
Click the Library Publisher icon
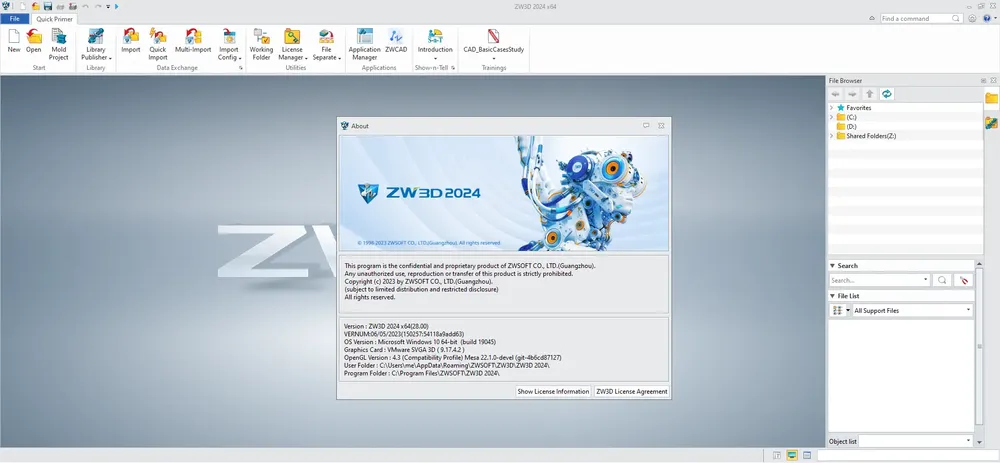coord(96,37)
